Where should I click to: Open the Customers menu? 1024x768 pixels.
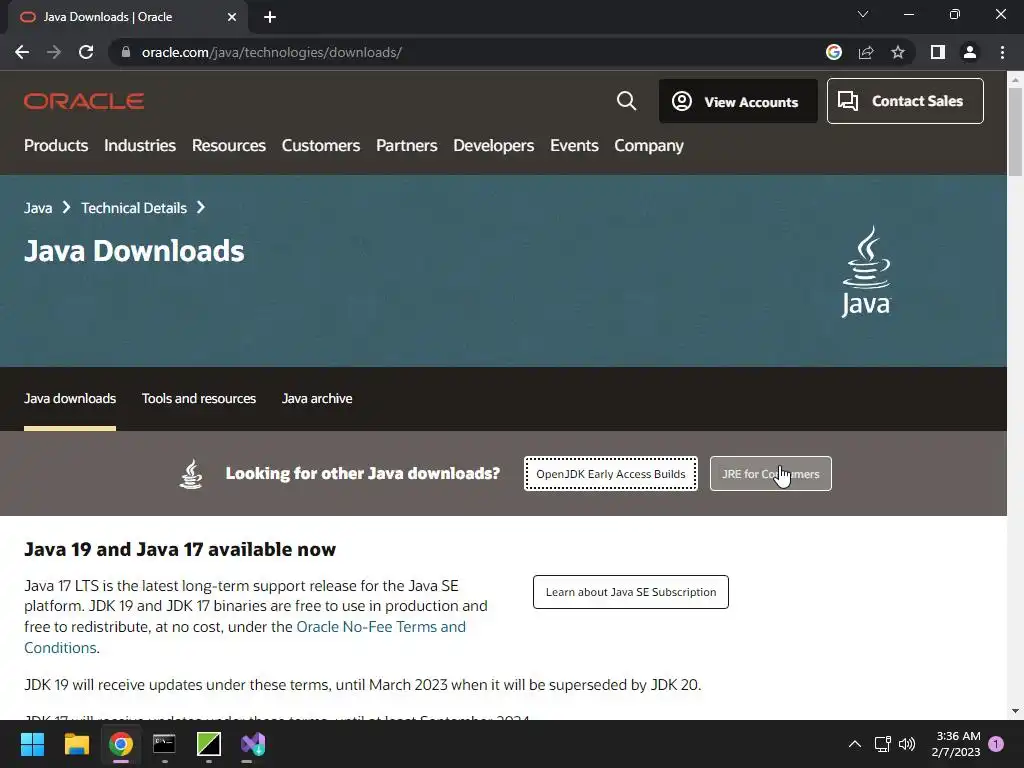pos(321,146)
